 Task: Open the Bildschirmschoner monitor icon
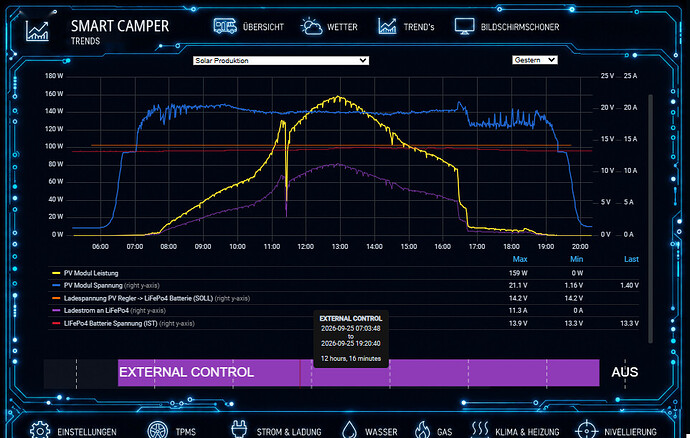point(464,26)
